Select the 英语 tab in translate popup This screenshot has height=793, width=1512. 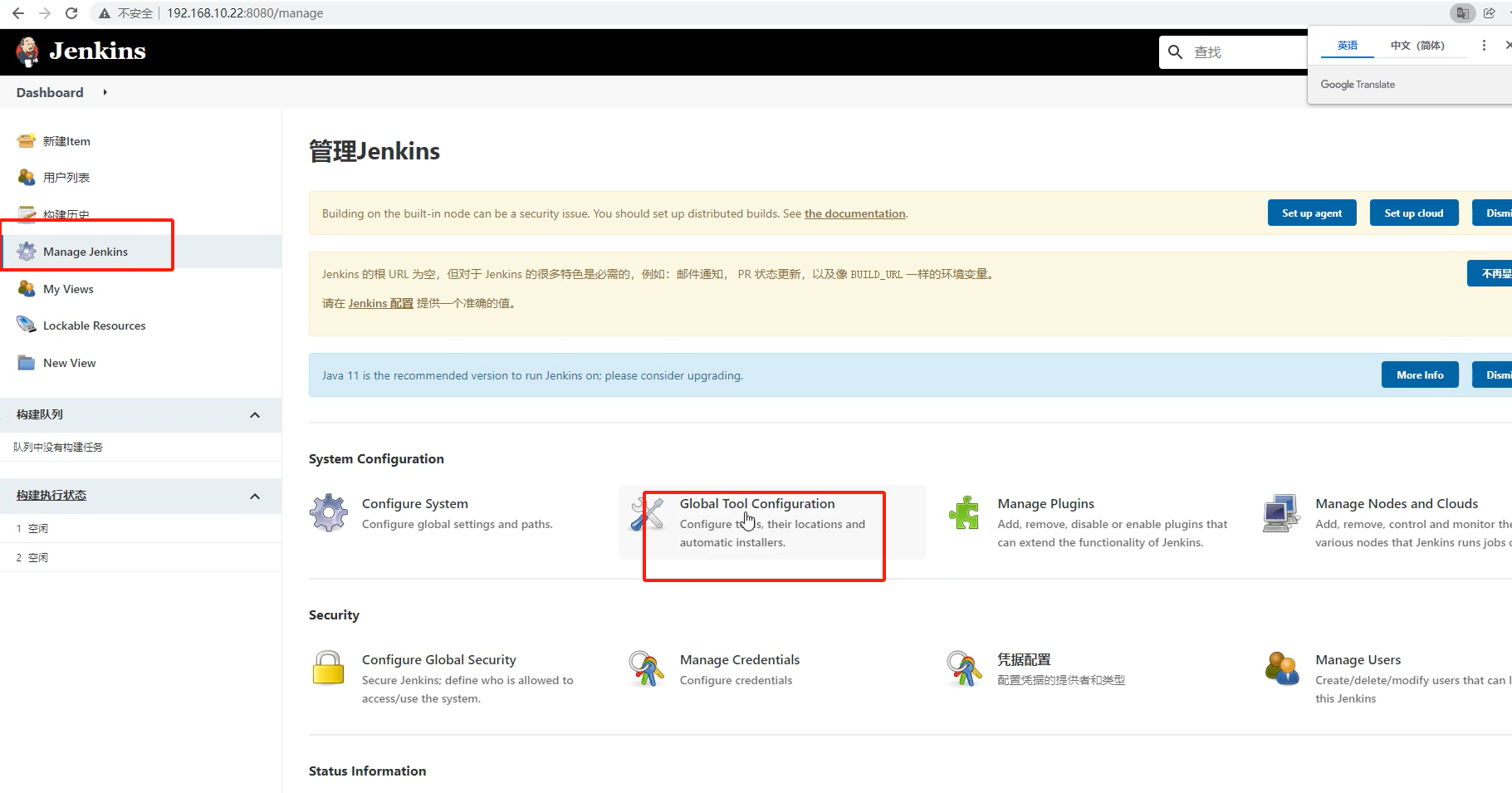pyautogui.click(x=1348, y=46)
